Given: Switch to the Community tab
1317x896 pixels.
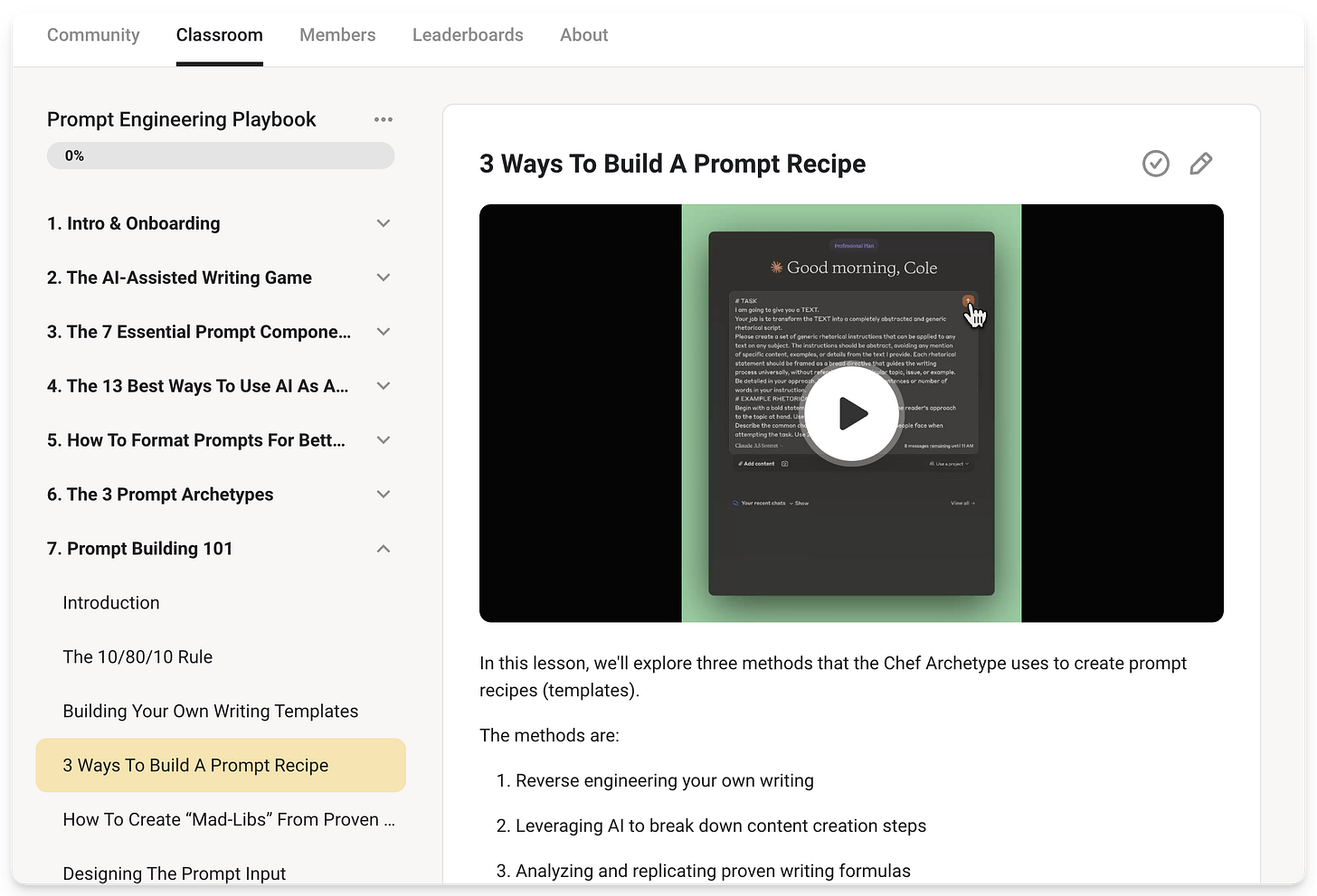Looking at the screenshot, I should [93, 35].
